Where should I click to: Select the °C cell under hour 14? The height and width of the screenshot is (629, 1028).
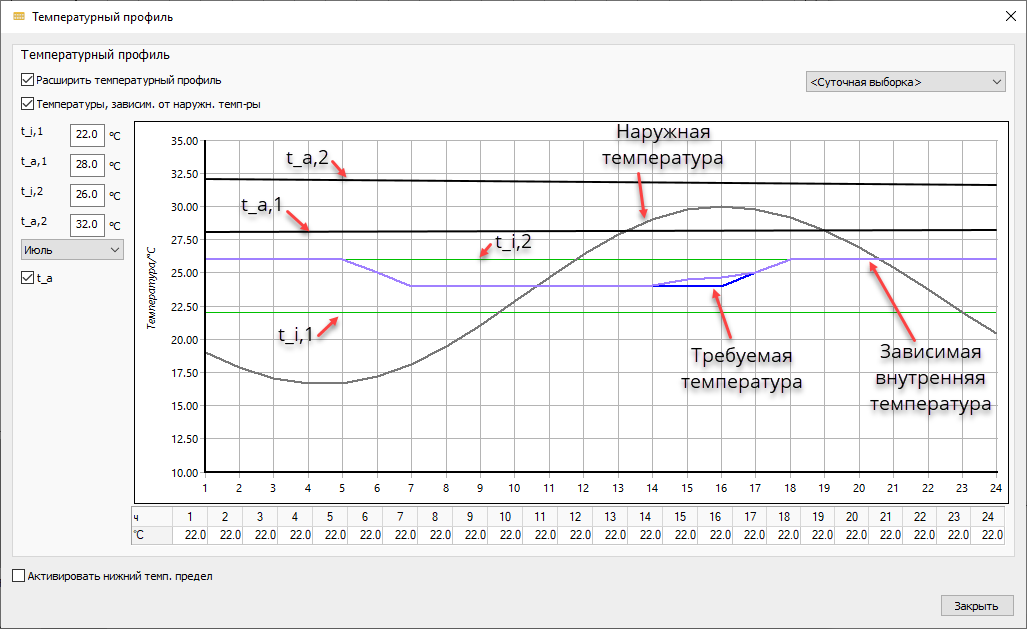point(646,535)
